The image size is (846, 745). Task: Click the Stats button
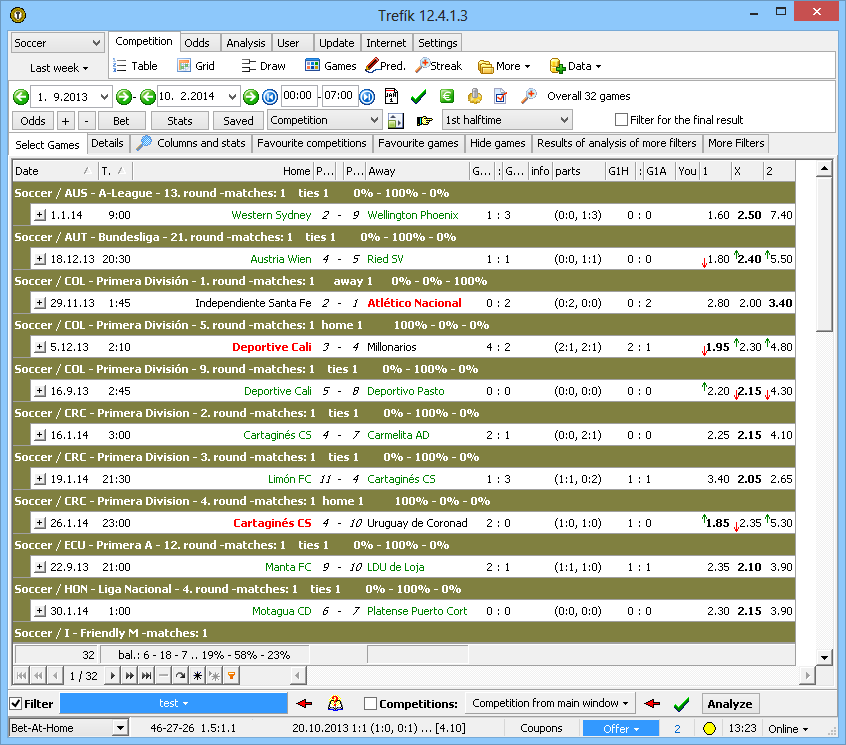[x=179, y=120]
